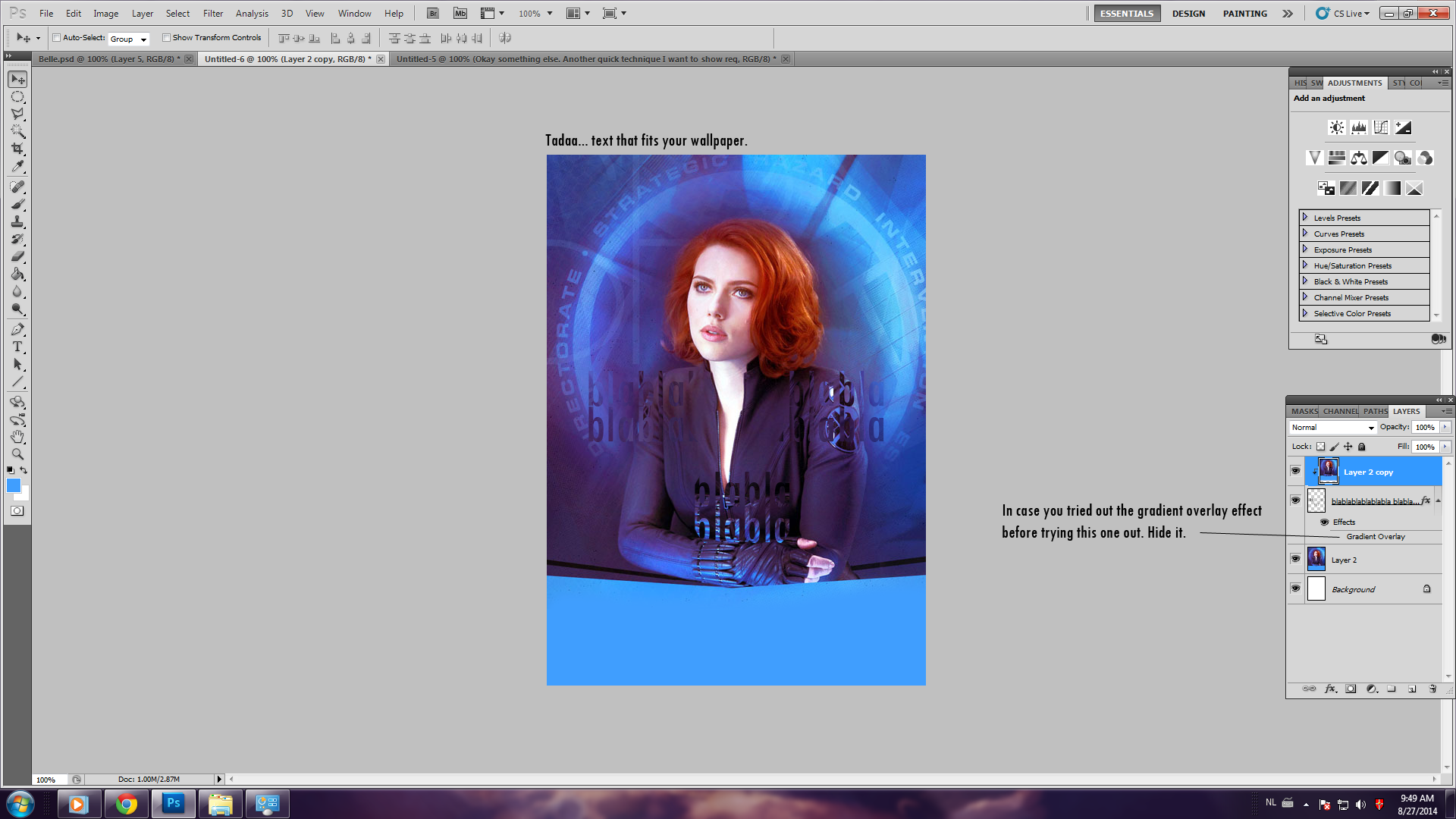Select the Brush tool

pyautogui.click(x=17, y=204)
